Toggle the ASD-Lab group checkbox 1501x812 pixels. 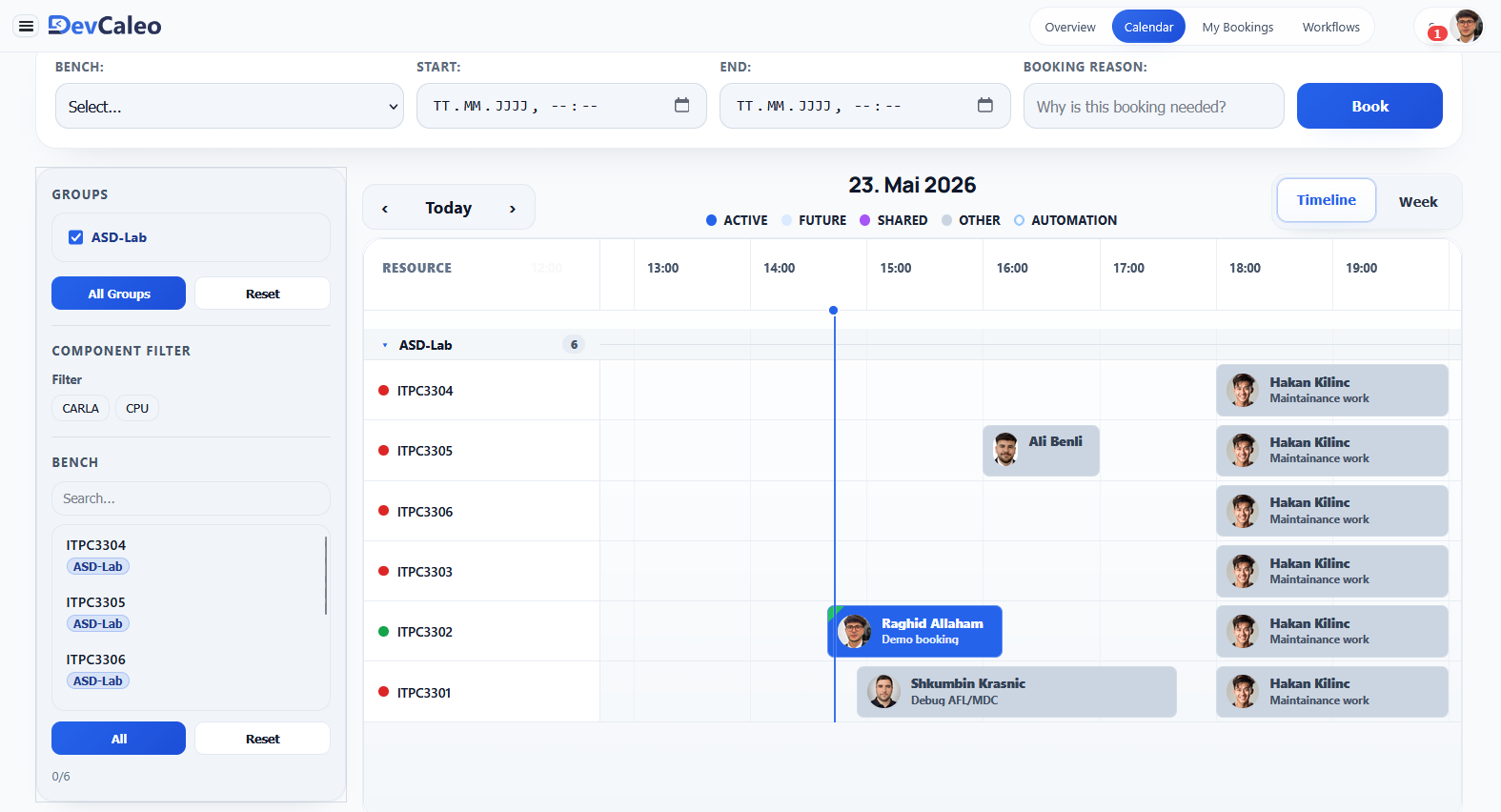76,237
